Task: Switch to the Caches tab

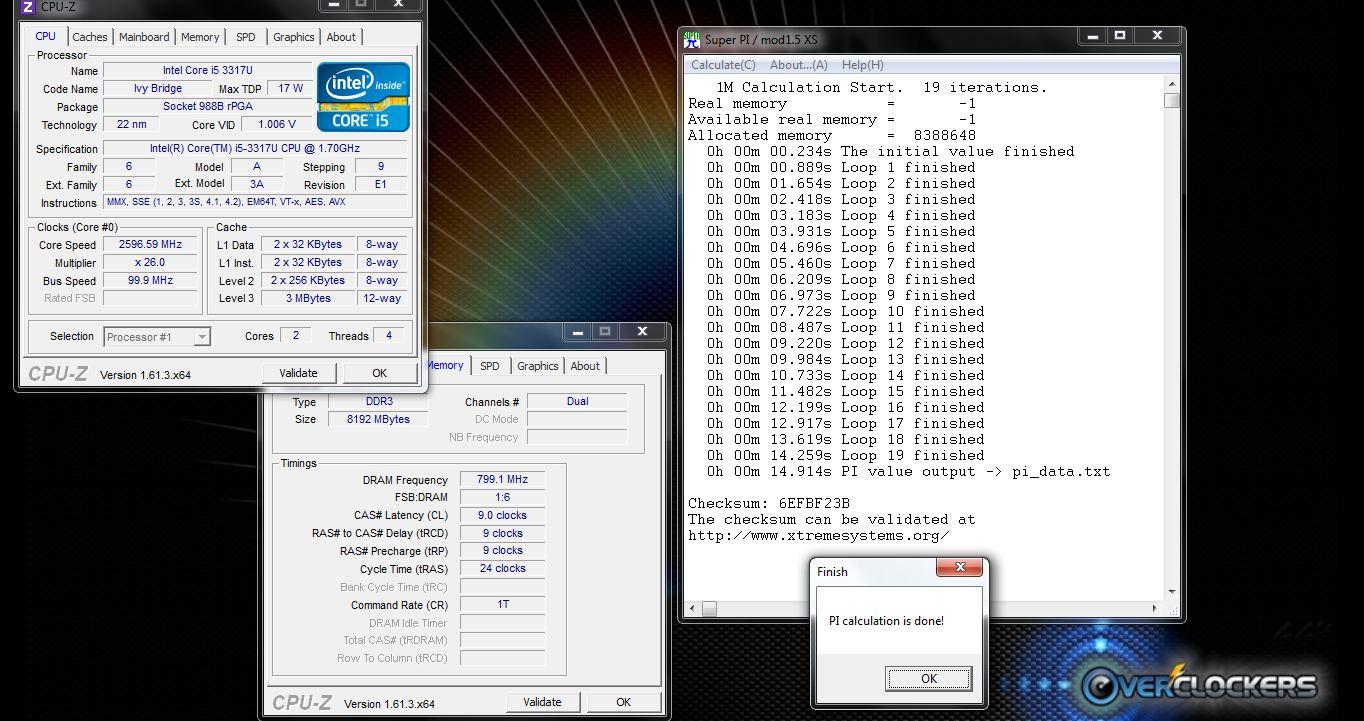Action: pyautogui.click(x=90, y=37)
